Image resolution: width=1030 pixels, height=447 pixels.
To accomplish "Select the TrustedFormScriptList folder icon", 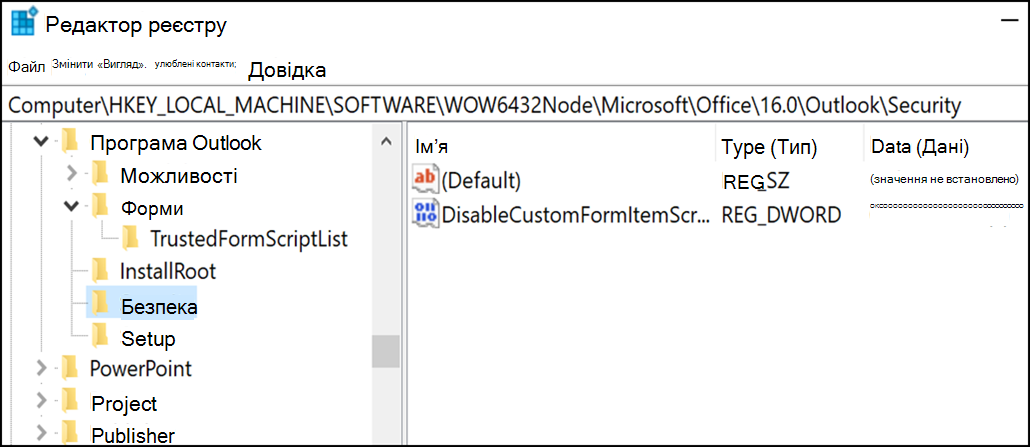I will tap(131, 238).
